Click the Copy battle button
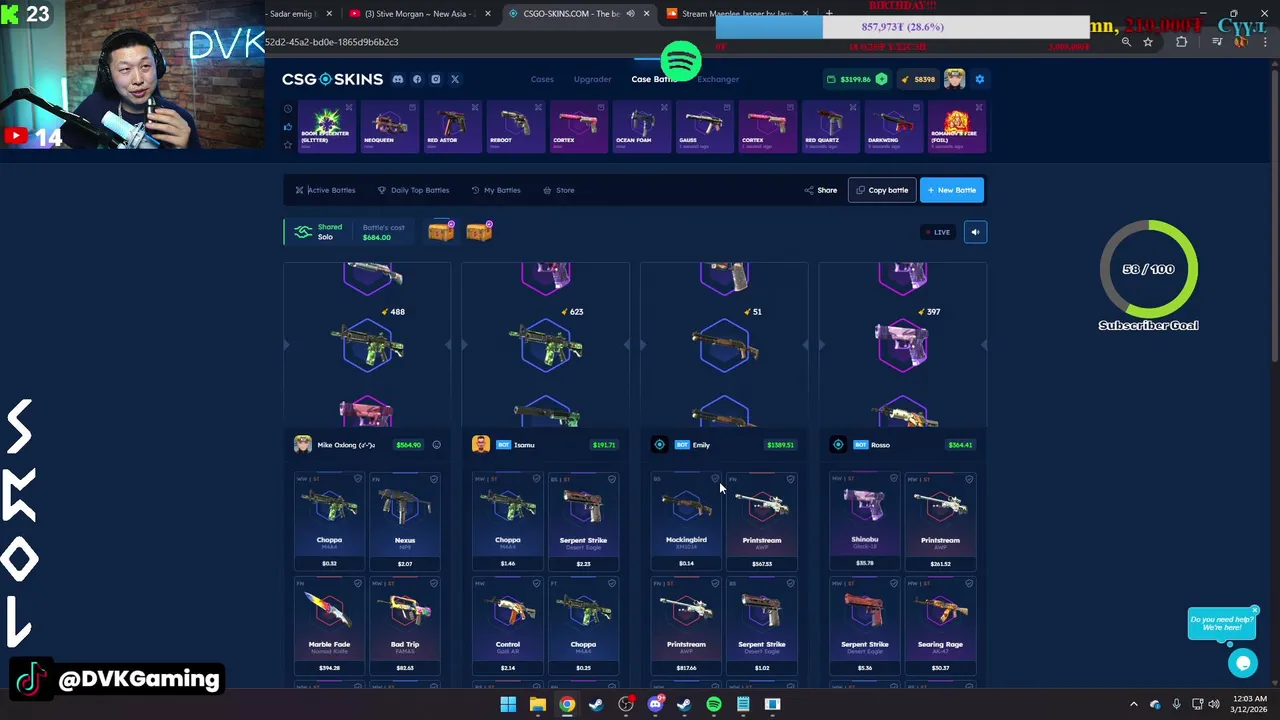This screenshot has width=1280, height=720. coord(882,190)
